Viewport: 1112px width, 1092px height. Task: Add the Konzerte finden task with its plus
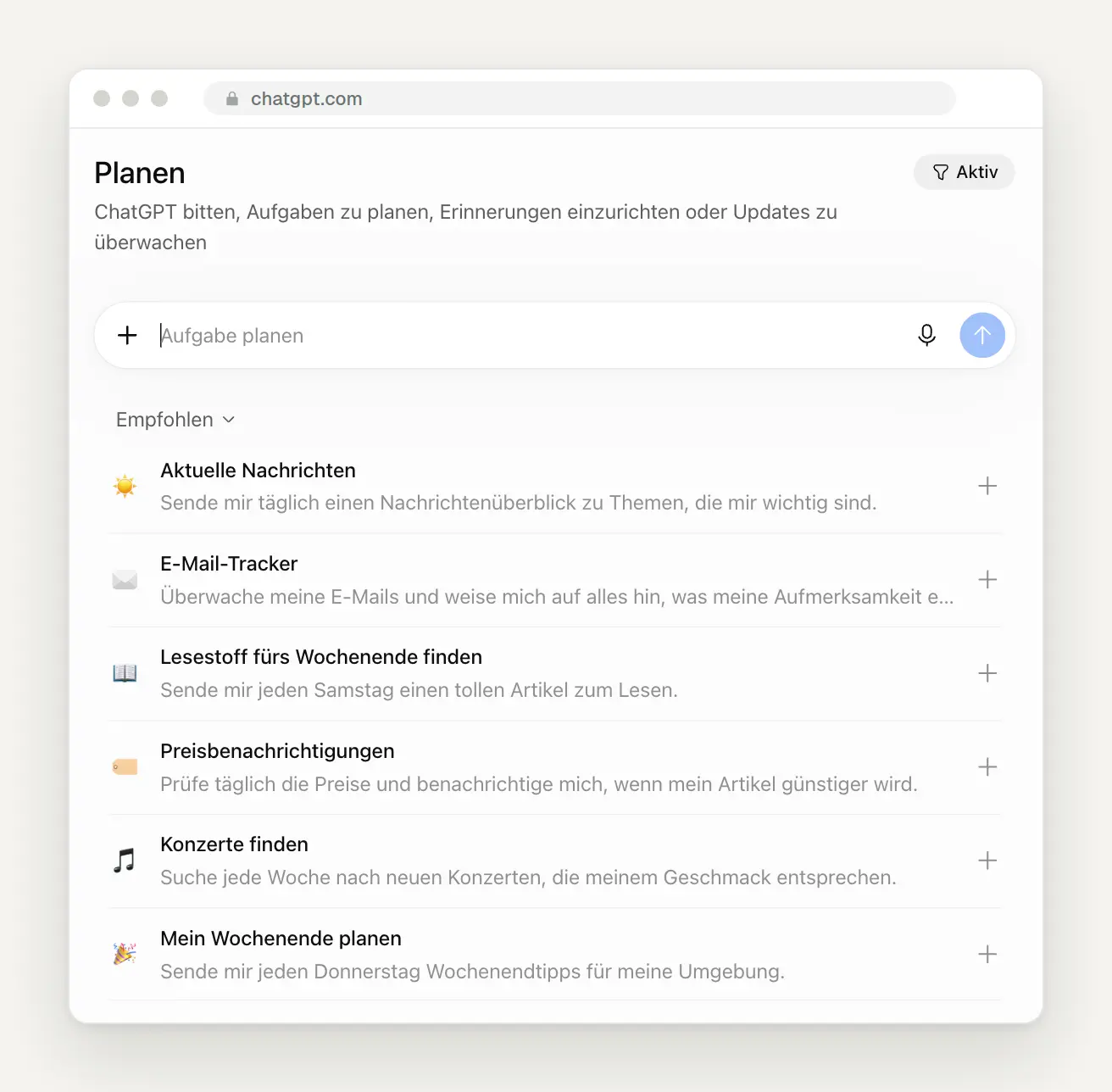(x=987, y=861)
